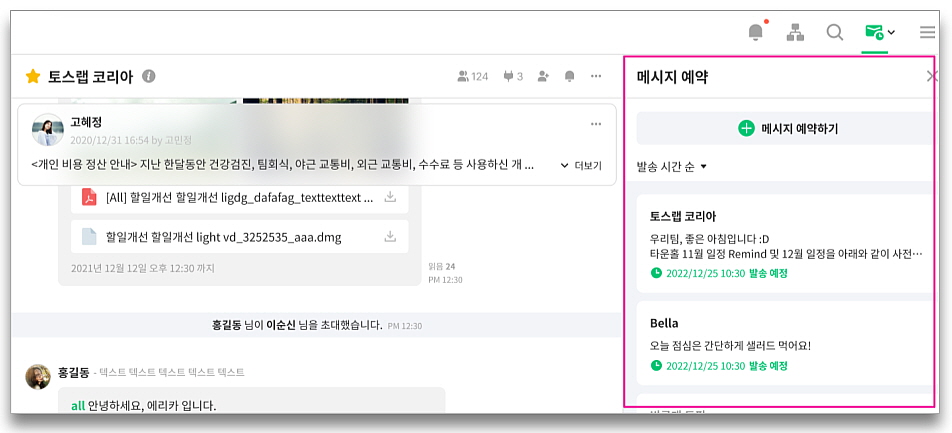Open the organization chart icon
The width and height of the screenshot is (952, 433).
(795, 32)
